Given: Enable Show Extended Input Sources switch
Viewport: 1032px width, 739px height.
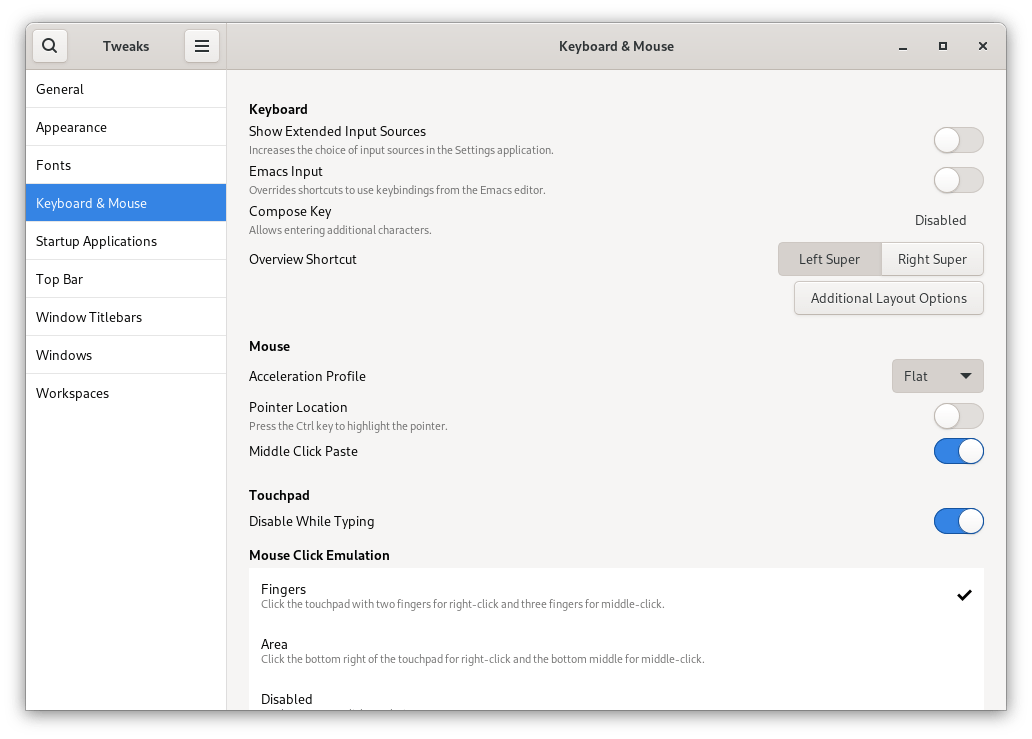Looking at the screenshot, I should click(x=958, y=140).
